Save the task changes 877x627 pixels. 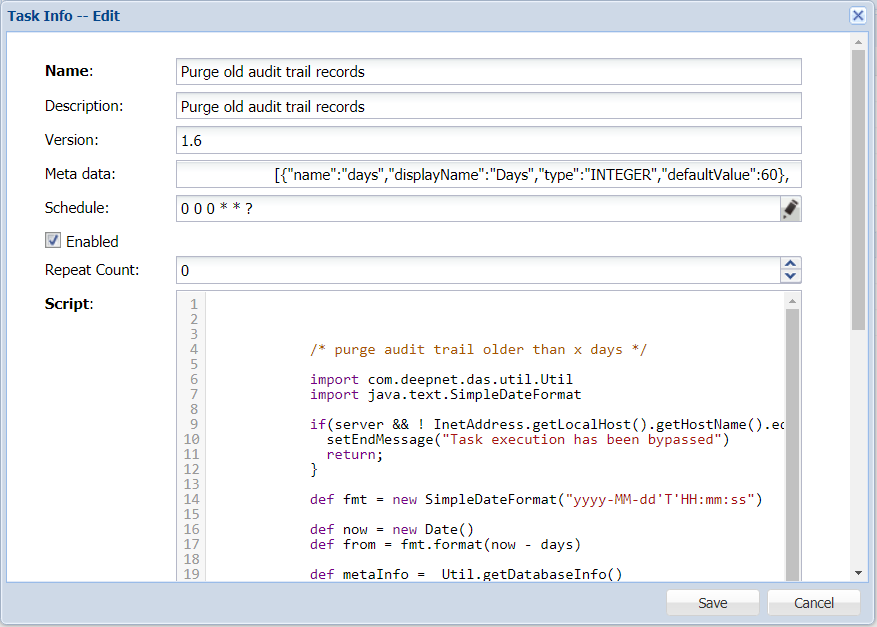tap(713, 603)
